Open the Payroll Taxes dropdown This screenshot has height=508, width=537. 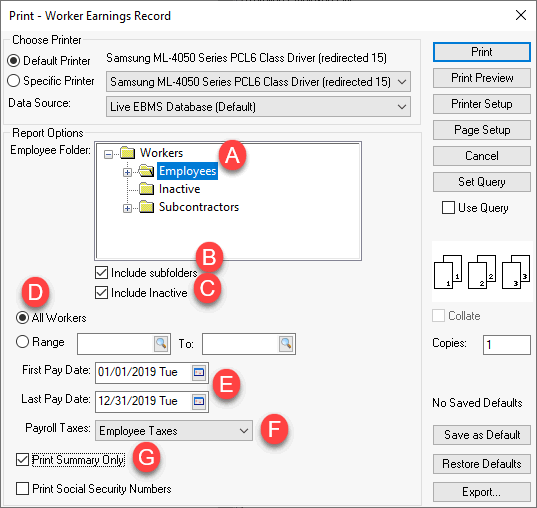click(174, 431)
